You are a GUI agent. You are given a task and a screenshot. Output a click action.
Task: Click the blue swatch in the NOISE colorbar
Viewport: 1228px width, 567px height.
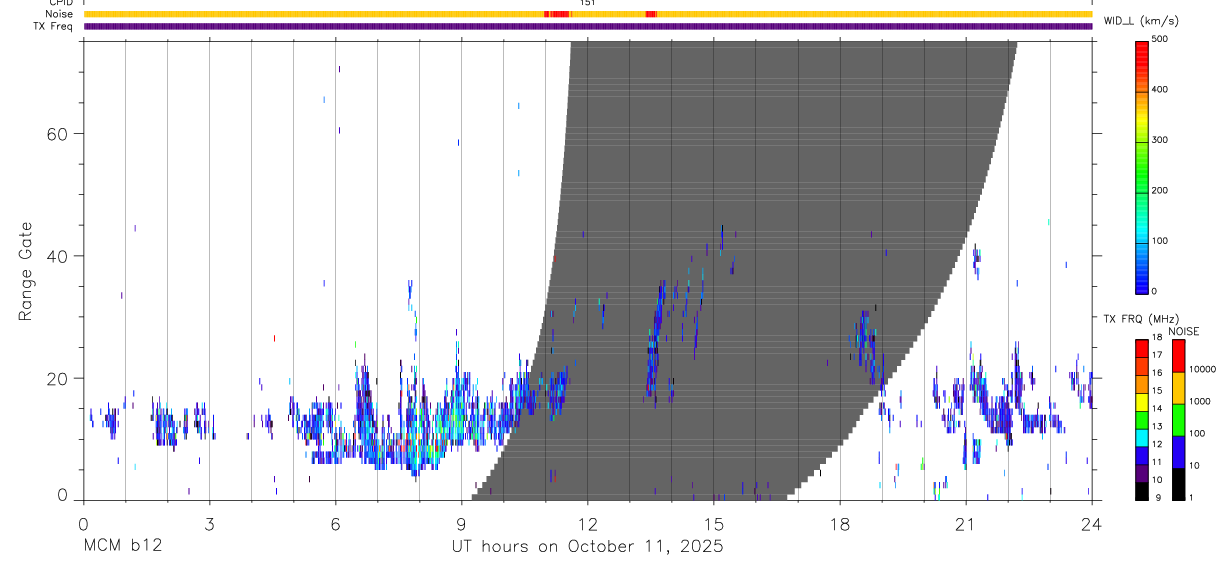click(x=1178, y=451)
